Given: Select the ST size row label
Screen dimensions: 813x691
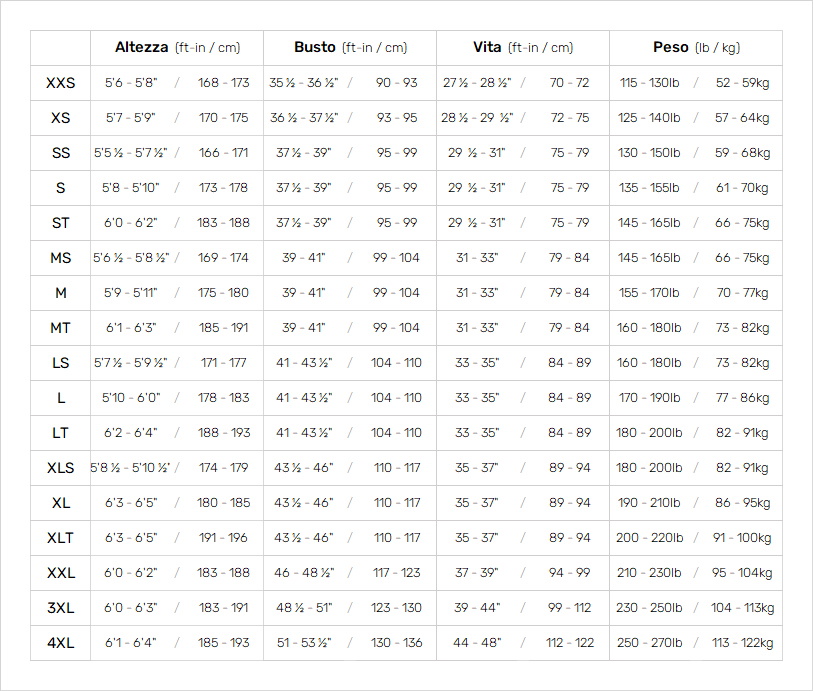Looking at the screenshot, I should click(61, 223).
